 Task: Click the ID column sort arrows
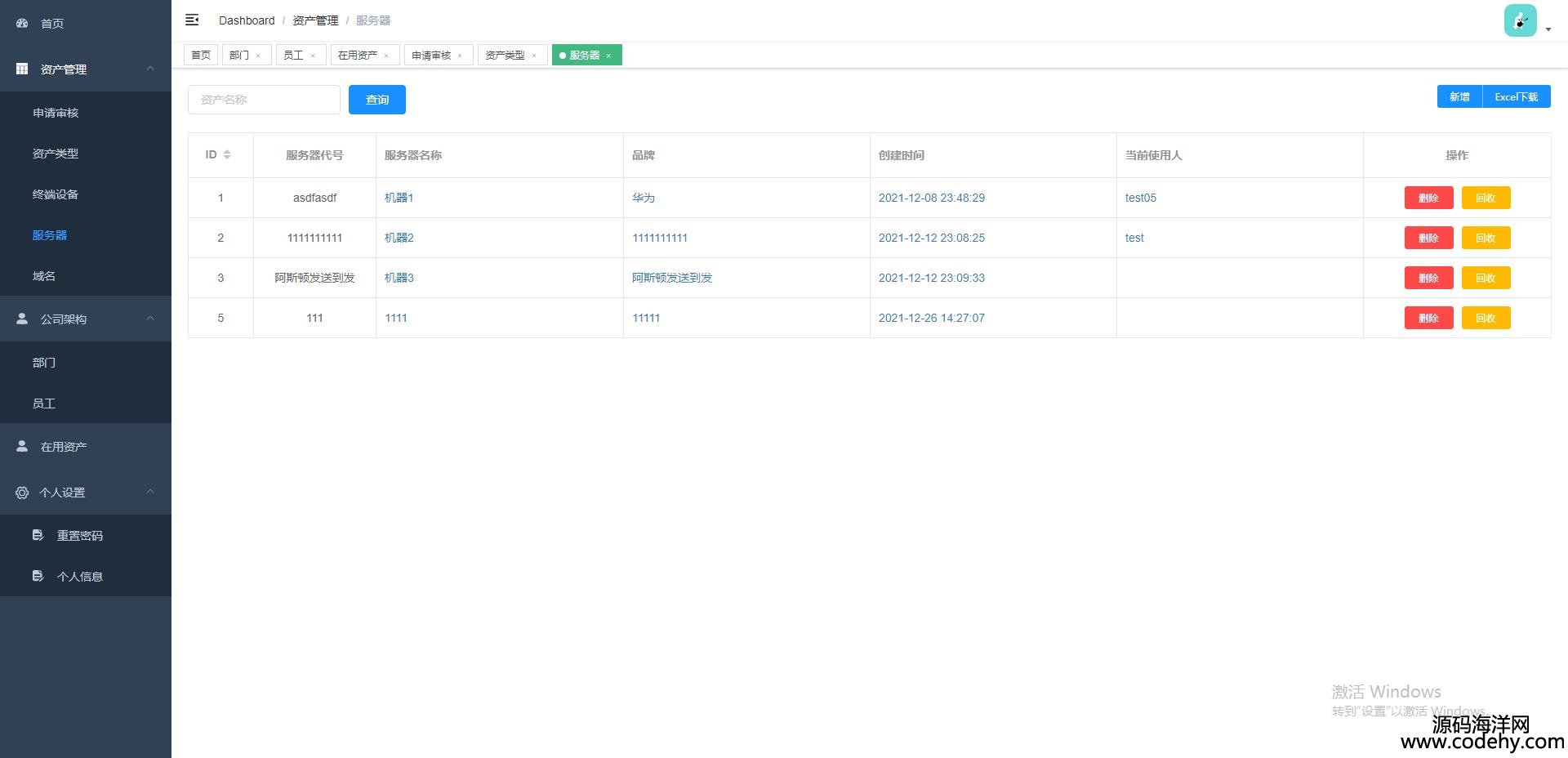(x=227, y=154)
